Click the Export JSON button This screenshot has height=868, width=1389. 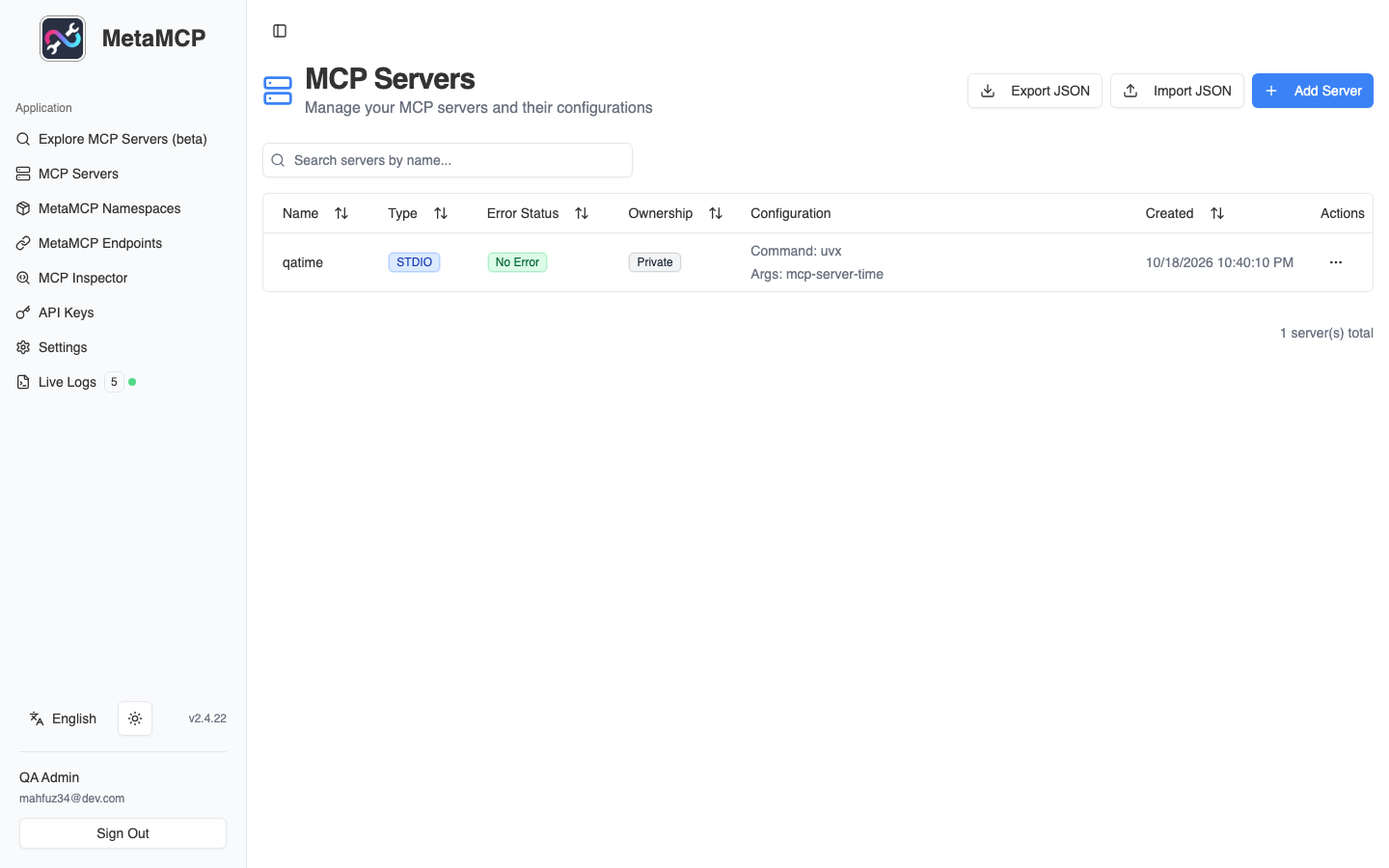click(1035, 91)
